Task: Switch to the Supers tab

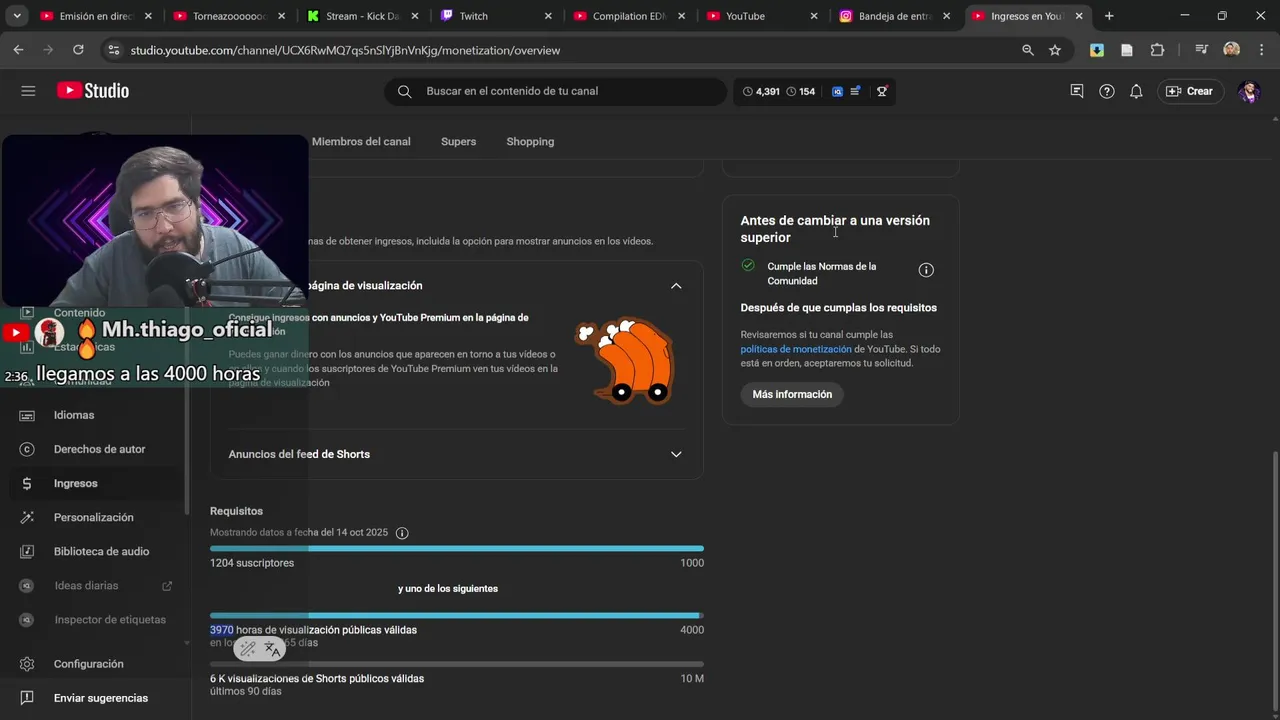Action: pos(458,142)
